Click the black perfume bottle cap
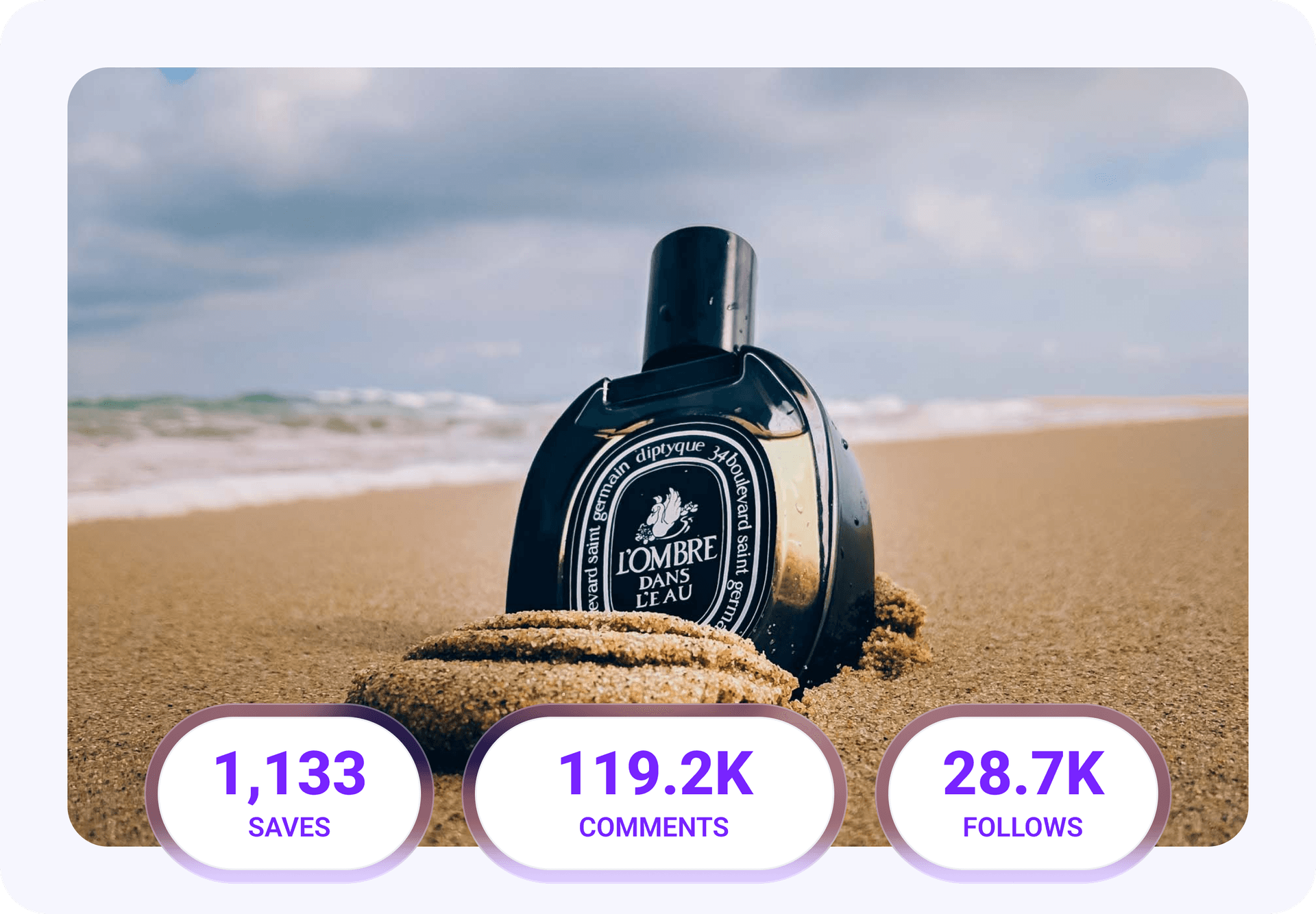This screenshot has width=1316, height=914. point(699,295)
